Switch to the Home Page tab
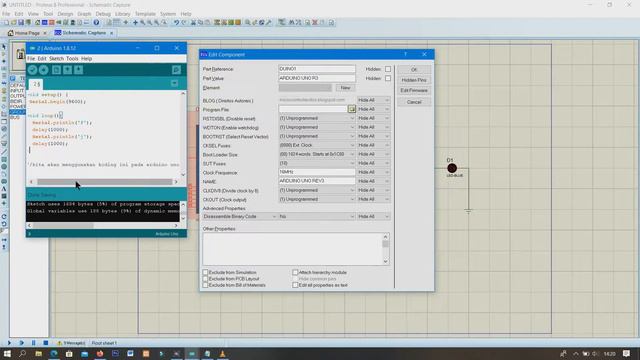Image resolution: width=640 pixels, height=360 pixels. tap(27, 33)
